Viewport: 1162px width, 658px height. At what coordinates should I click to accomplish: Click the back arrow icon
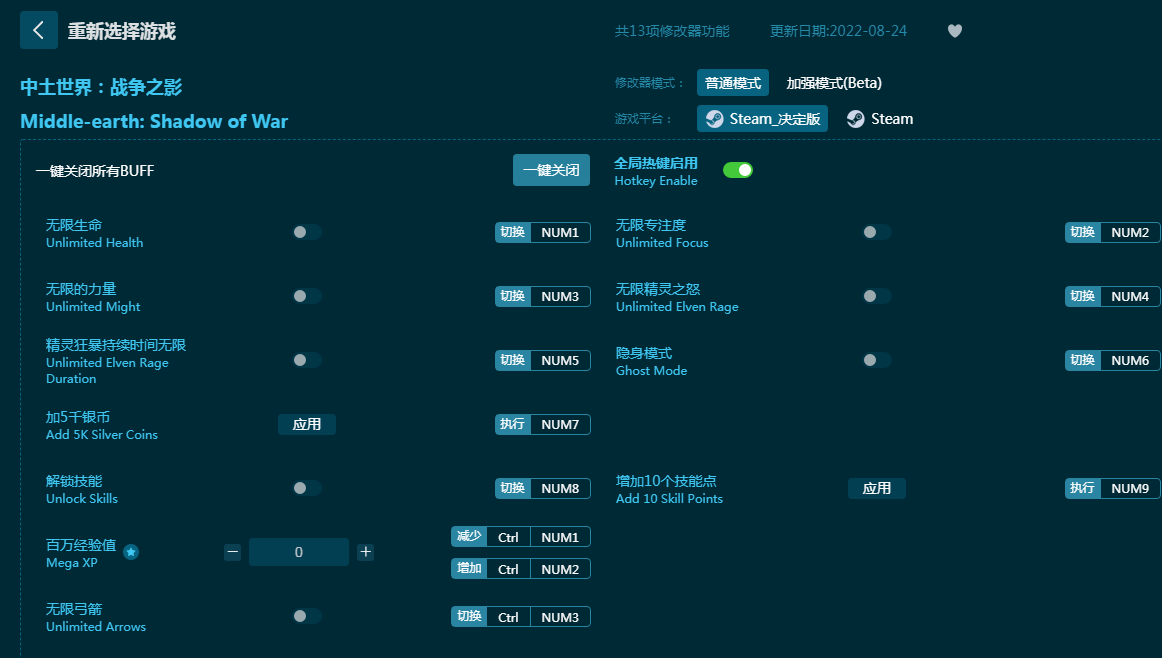(39, 30)
